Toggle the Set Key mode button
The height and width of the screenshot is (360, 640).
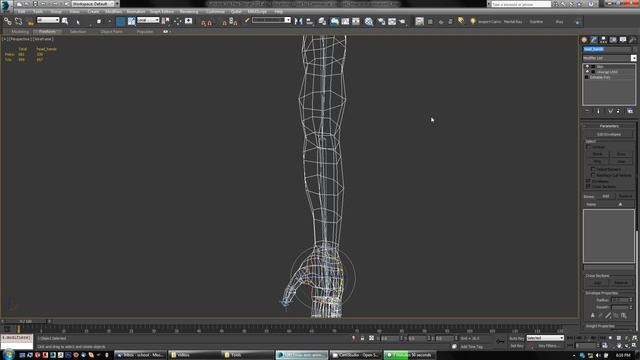pyautogui.click(x=516, y=346)
